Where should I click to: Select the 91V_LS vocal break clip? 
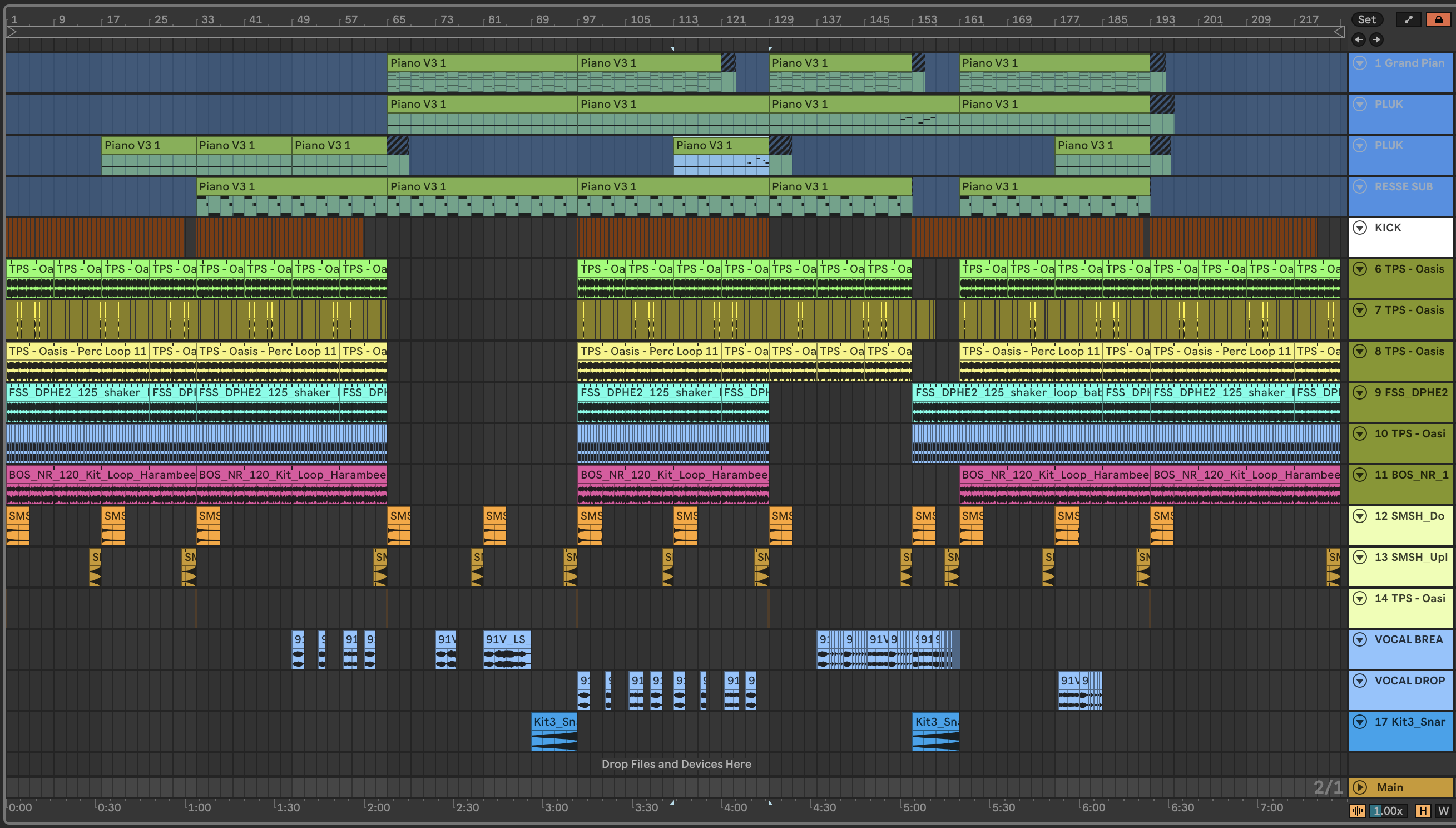(506, 639)
